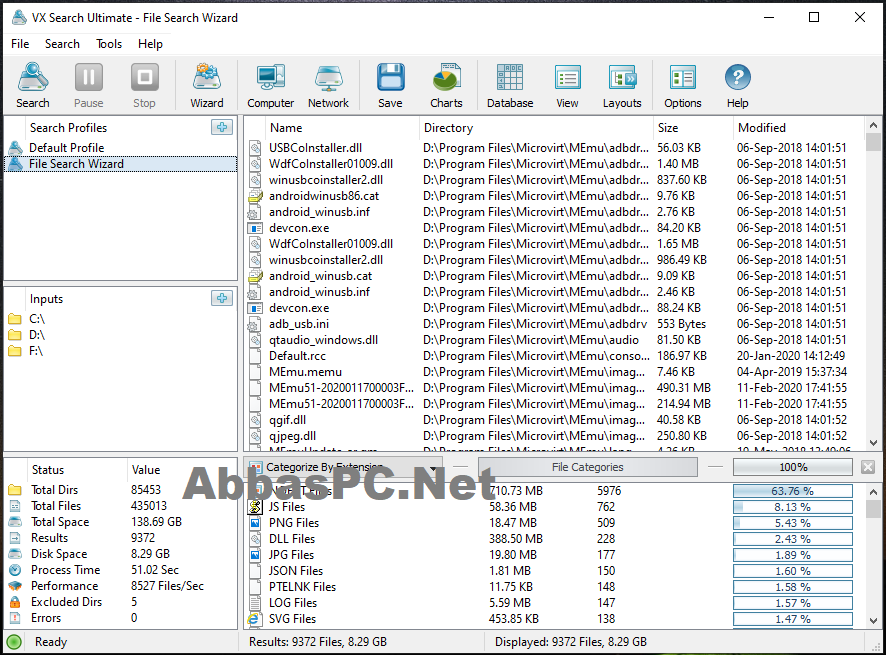Click the results list scroll down arrow
The width and height of the screenshot is (886, 655).
[x=874, y=443]
